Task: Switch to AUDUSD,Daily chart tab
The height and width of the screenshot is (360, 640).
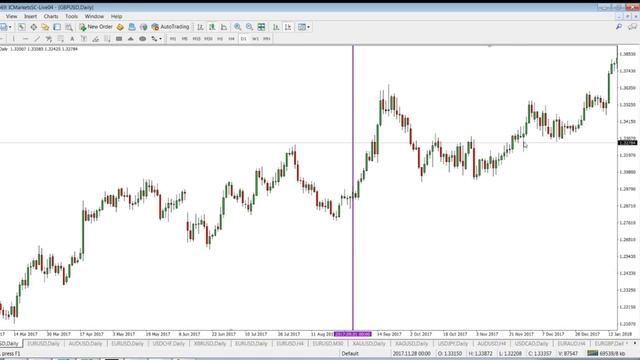Action: click(85, 344)
